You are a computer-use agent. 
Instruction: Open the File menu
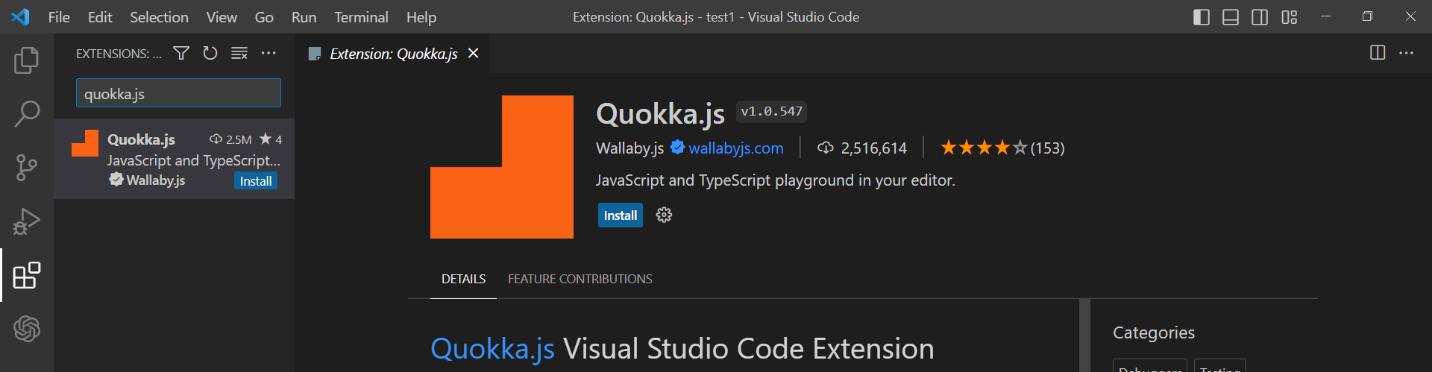pos(59,17)
